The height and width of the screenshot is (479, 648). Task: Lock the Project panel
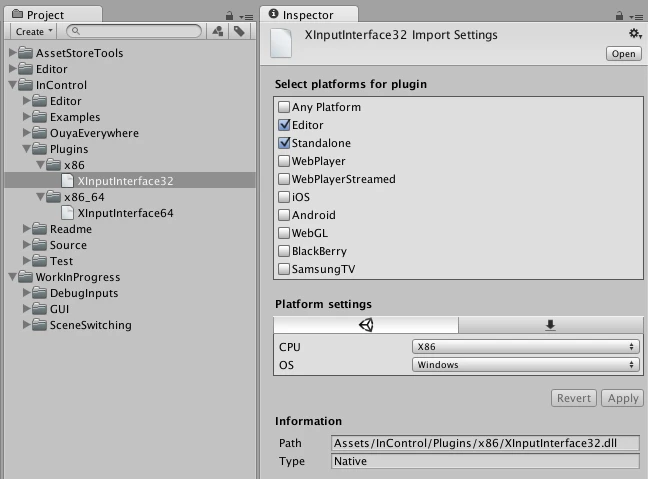[x=229, y=16]
